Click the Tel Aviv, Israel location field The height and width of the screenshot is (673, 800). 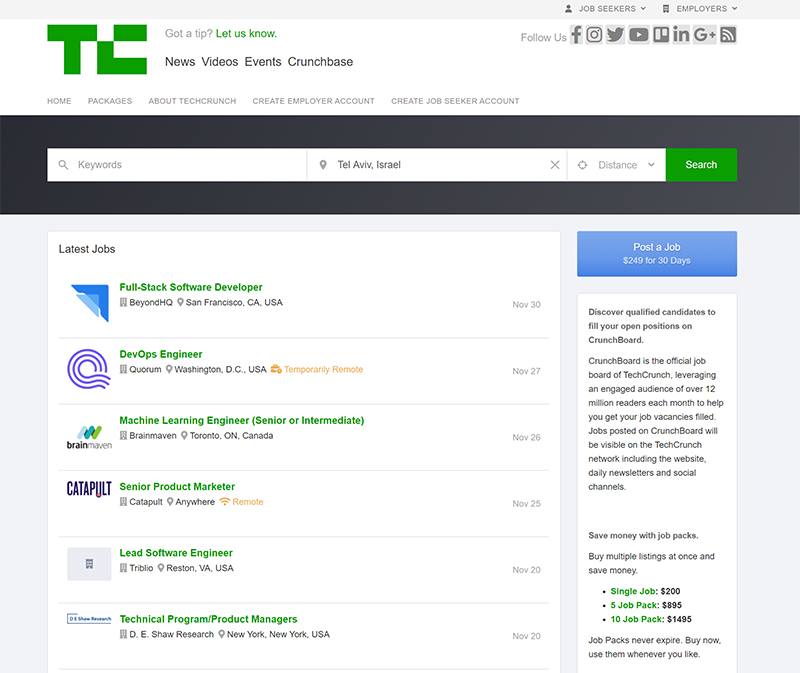point(437,165)
